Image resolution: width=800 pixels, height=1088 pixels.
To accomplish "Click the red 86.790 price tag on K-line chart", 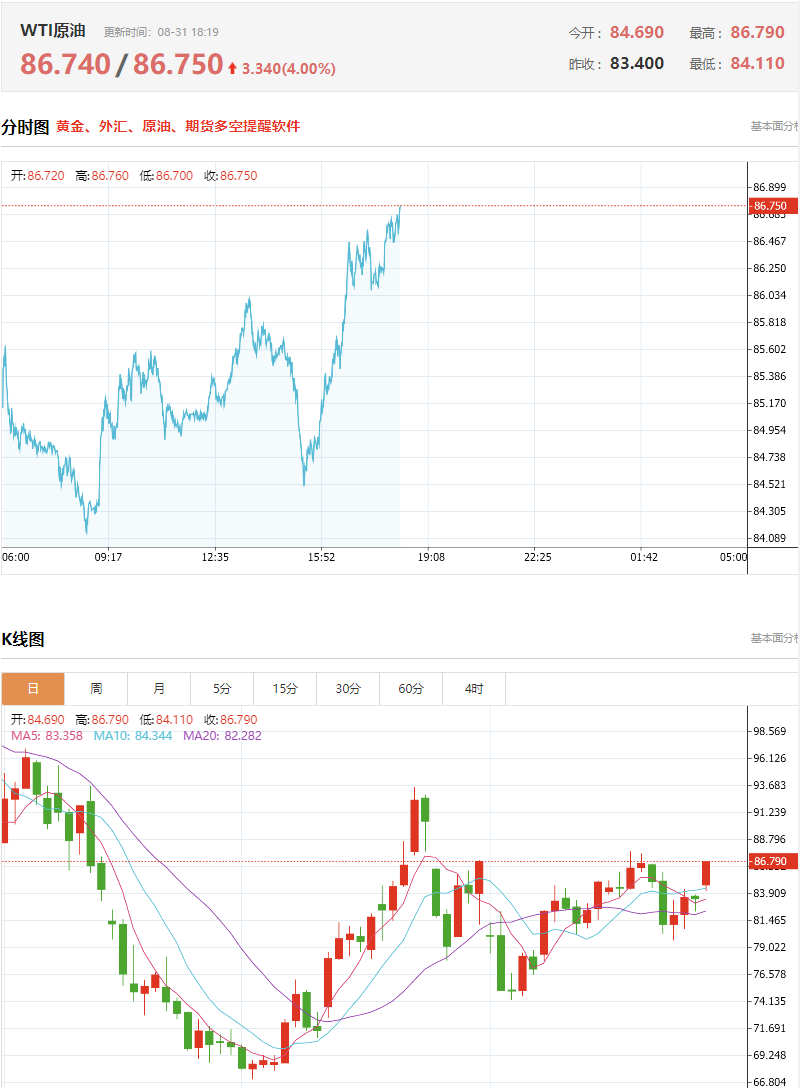I will point(772,861).
